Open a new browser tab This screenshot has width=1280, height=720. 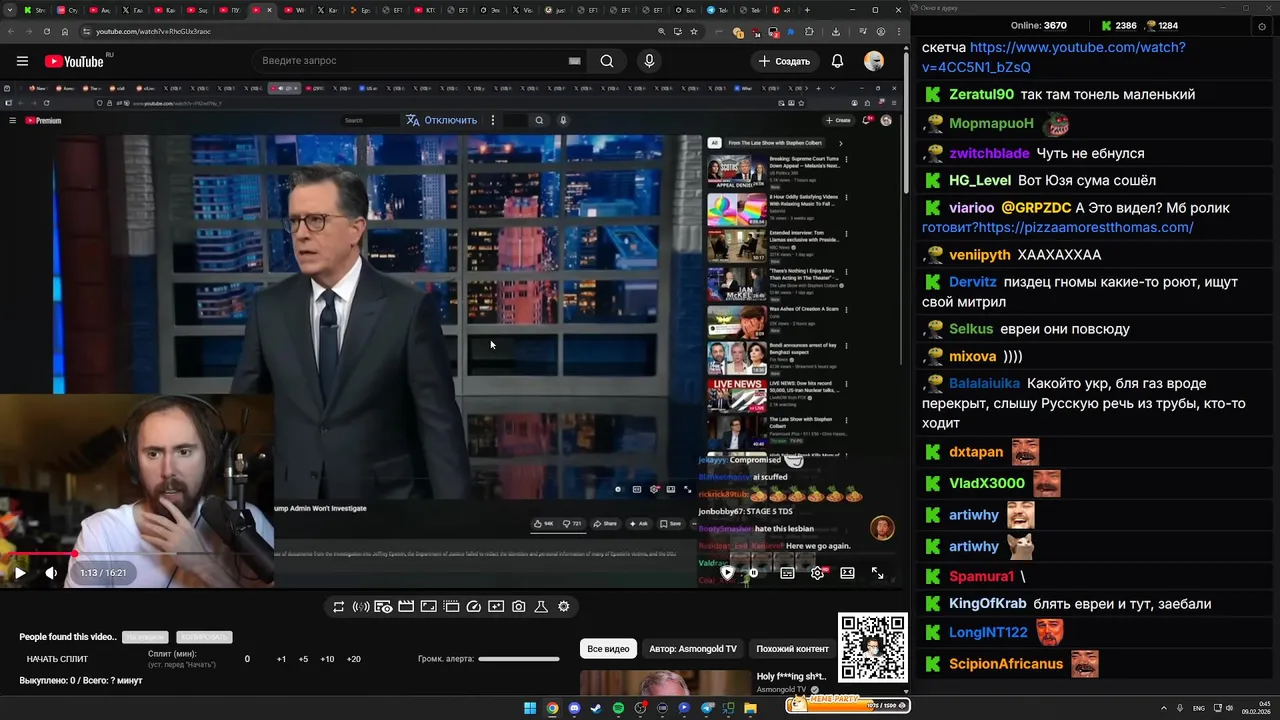coord(807,10)
